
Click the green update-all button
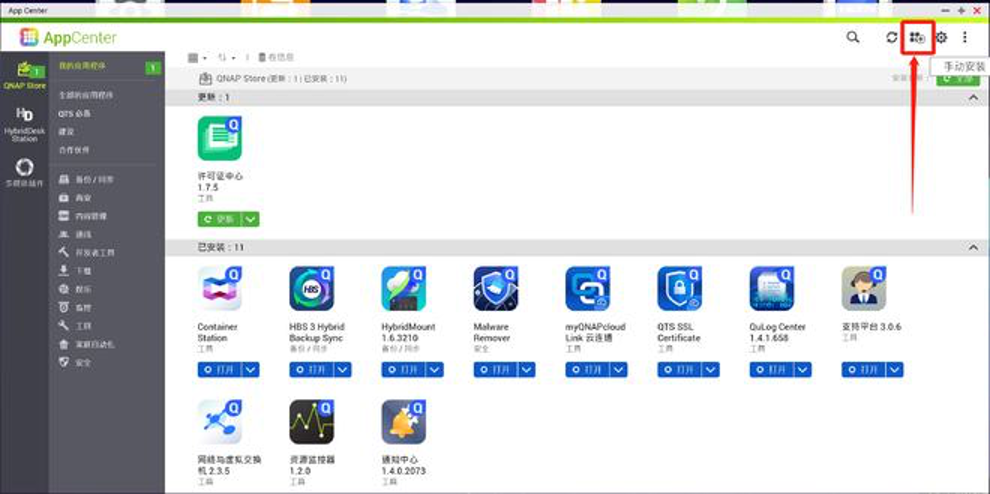pos(958,79)
